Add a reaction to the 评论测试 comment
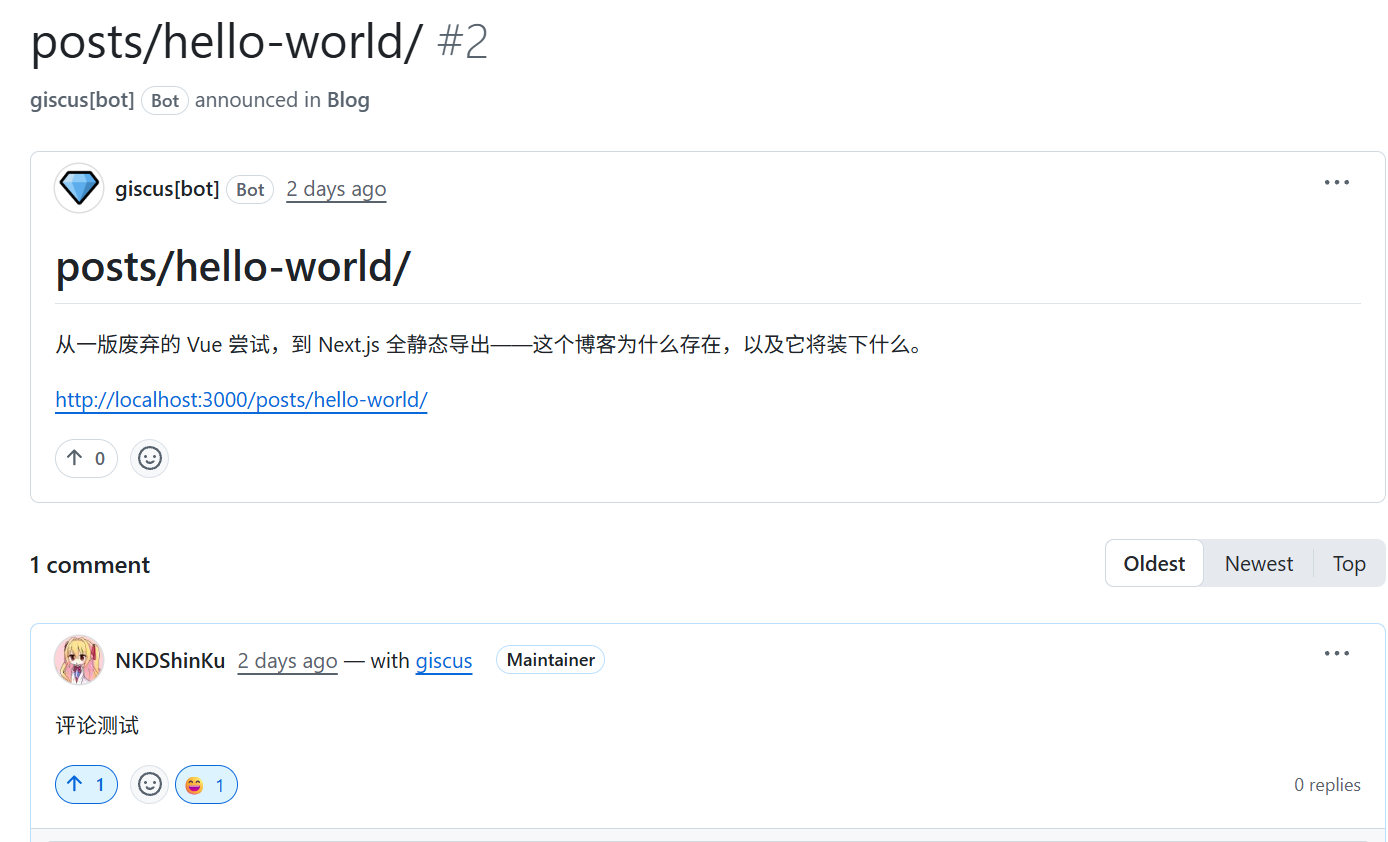This screenshot has width=1388, height=842. point(149,785)
